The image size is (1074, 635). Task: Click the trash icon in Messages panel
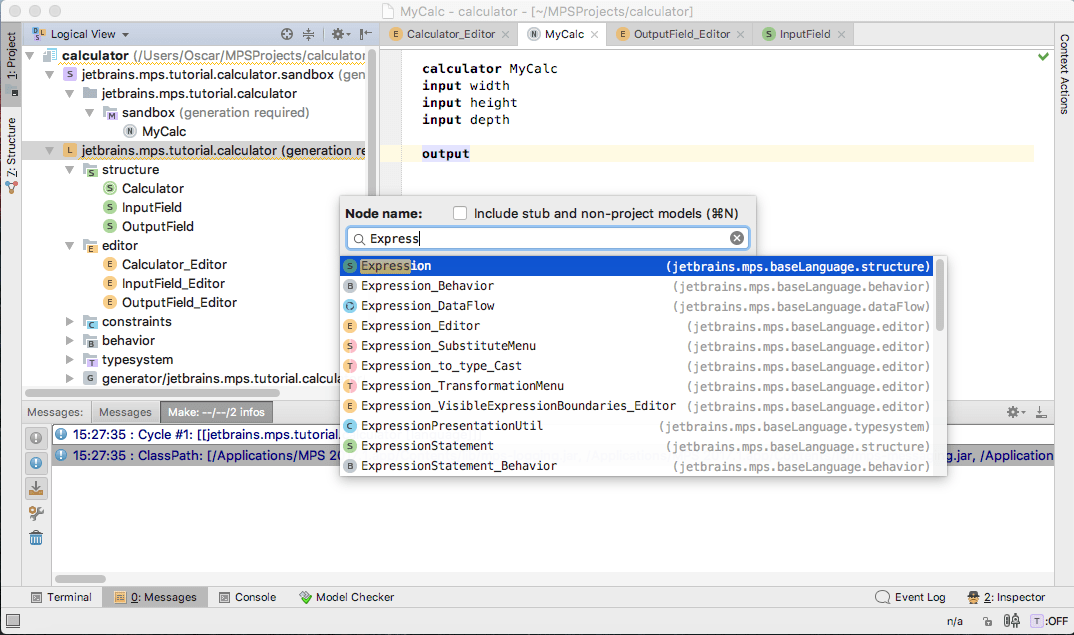36,539
